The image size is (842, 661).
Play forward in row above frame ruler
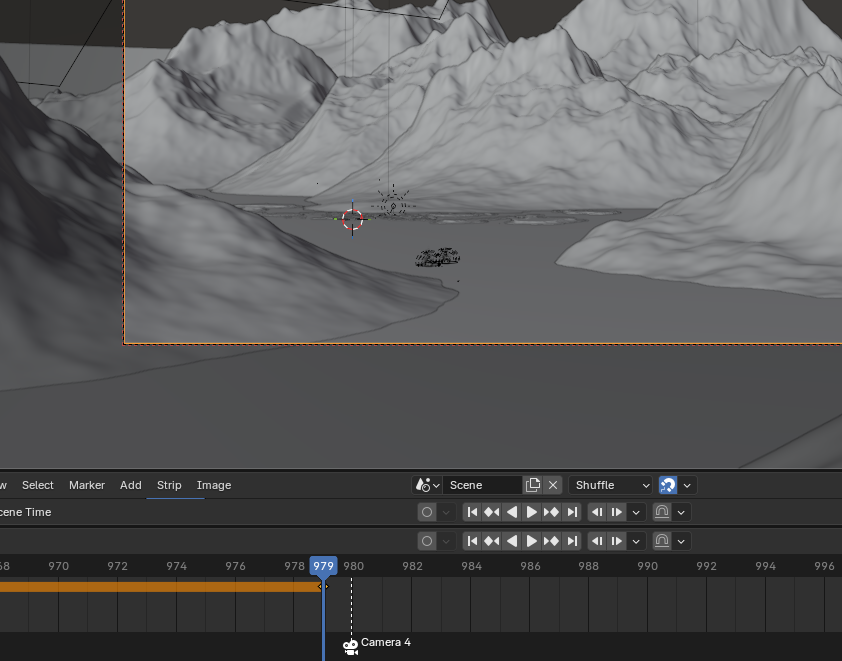point(532,541)
